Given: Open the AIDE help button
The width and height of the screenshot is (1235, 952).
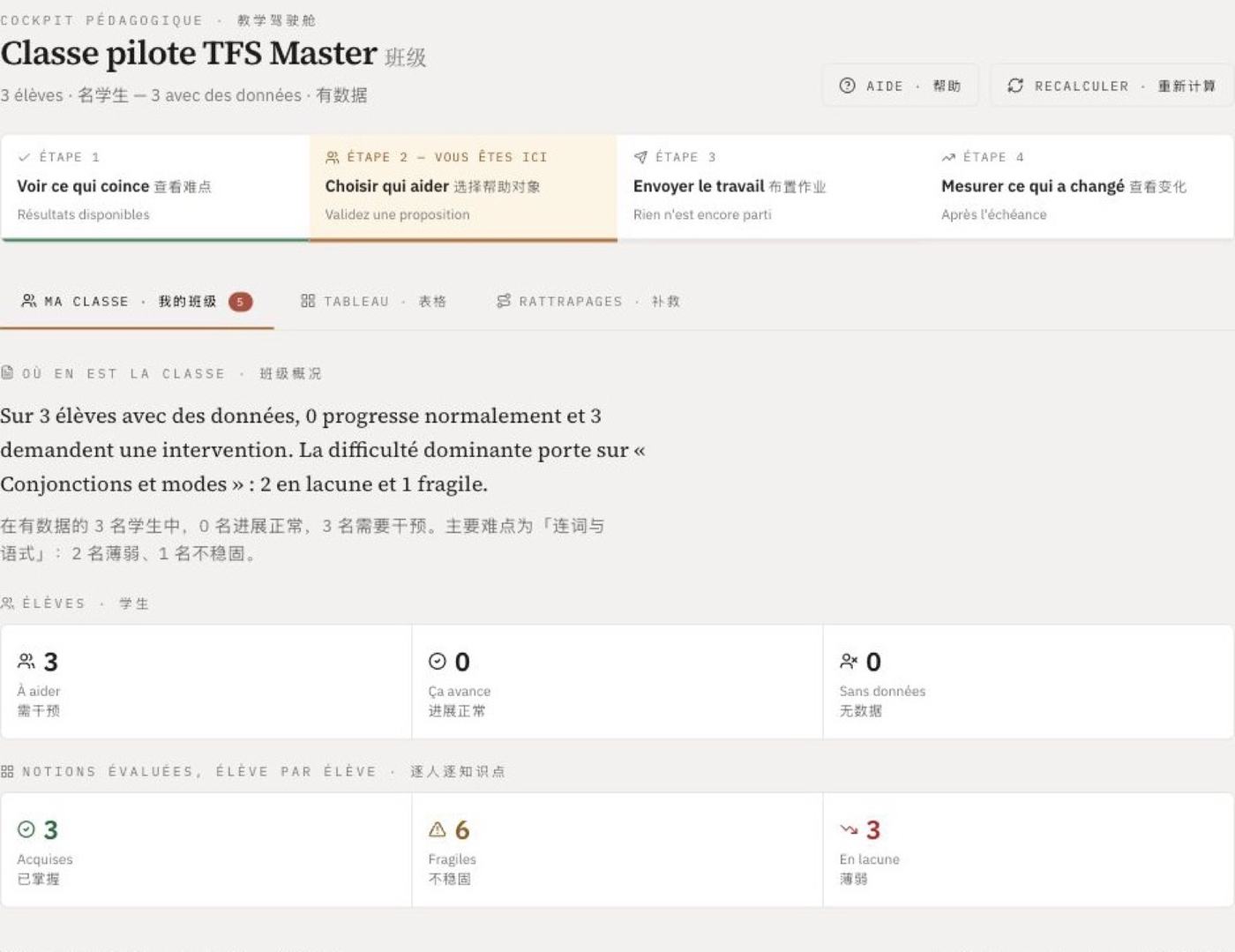Looking at the screenshot, I should (x=900, y=86).
